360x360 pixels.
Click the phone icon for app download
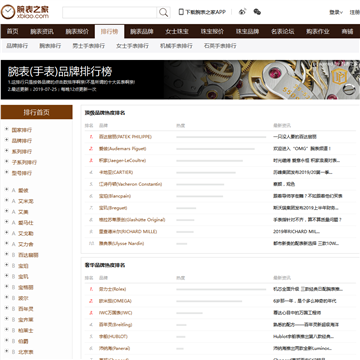[181, 12]
